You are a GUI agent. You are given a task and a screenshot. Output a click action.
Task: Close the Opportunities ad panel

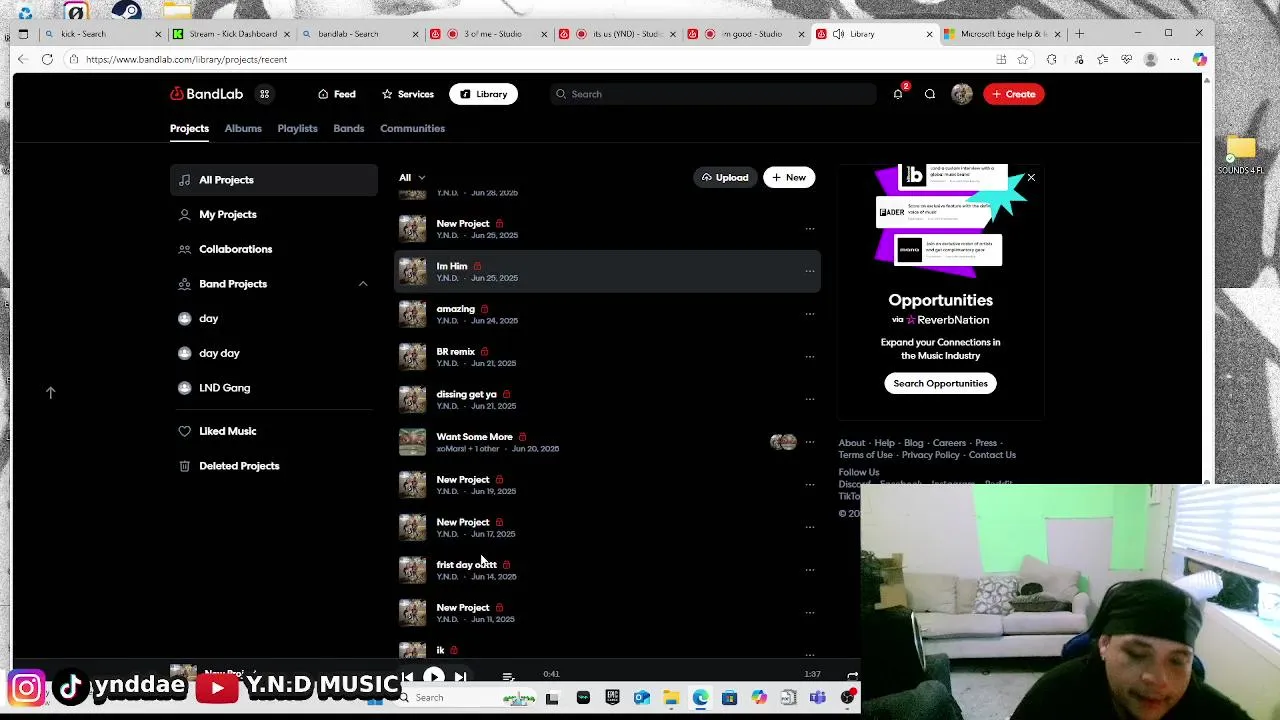1031,178
